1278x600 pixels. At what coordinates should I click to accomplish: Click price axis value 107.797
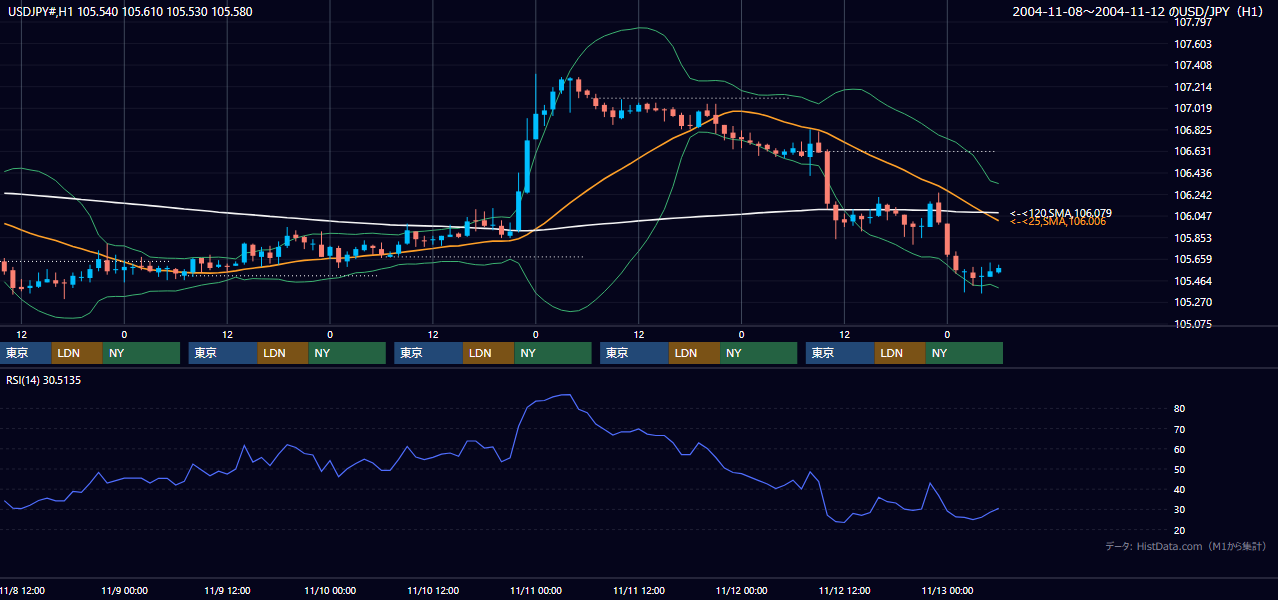coord(1193,22)
